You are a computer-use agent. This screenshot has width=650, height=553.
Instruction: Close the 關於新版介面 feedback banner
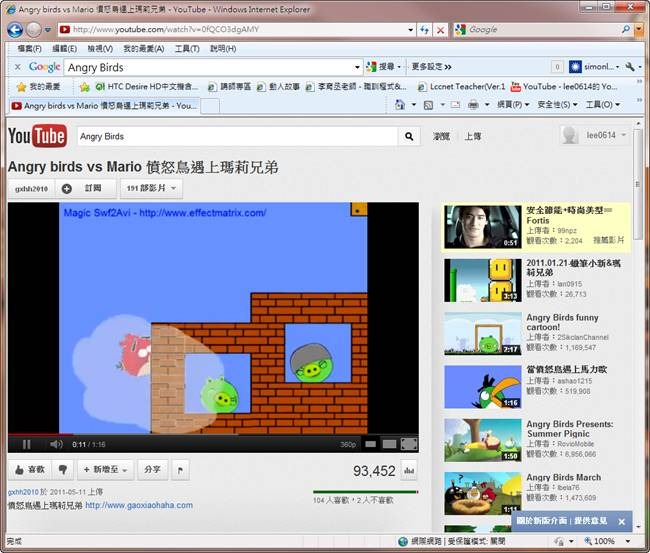[x=621, y=522]
